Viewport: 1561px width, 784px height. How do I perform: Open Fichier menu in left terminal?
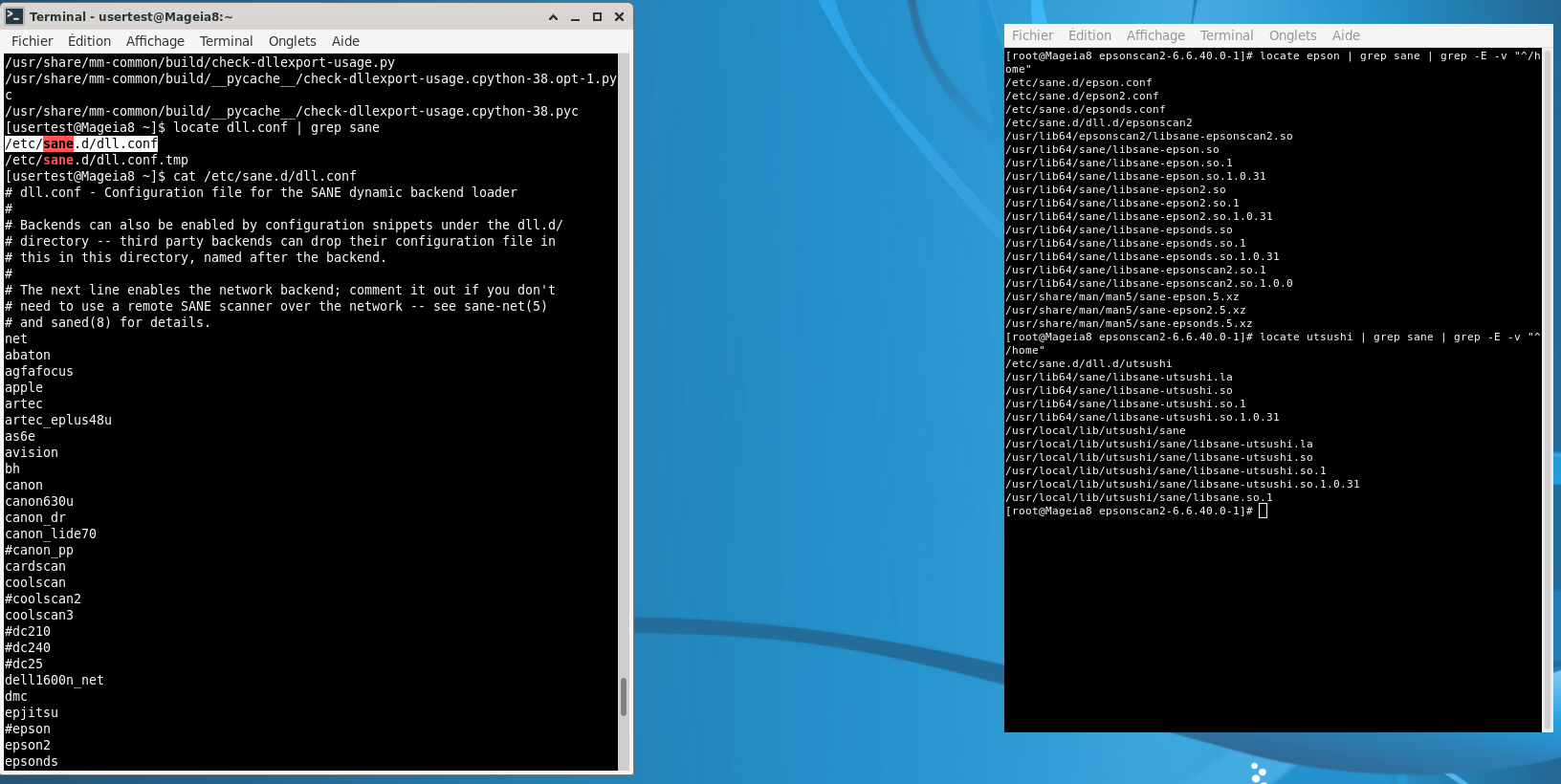pyautogui.click(x=32, y=41)
